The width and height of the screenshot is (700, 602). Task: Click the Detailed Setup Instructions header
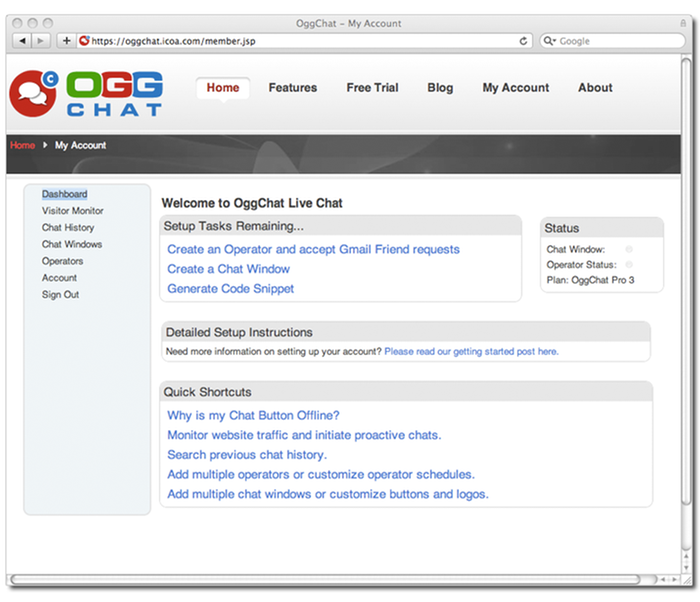405,332
